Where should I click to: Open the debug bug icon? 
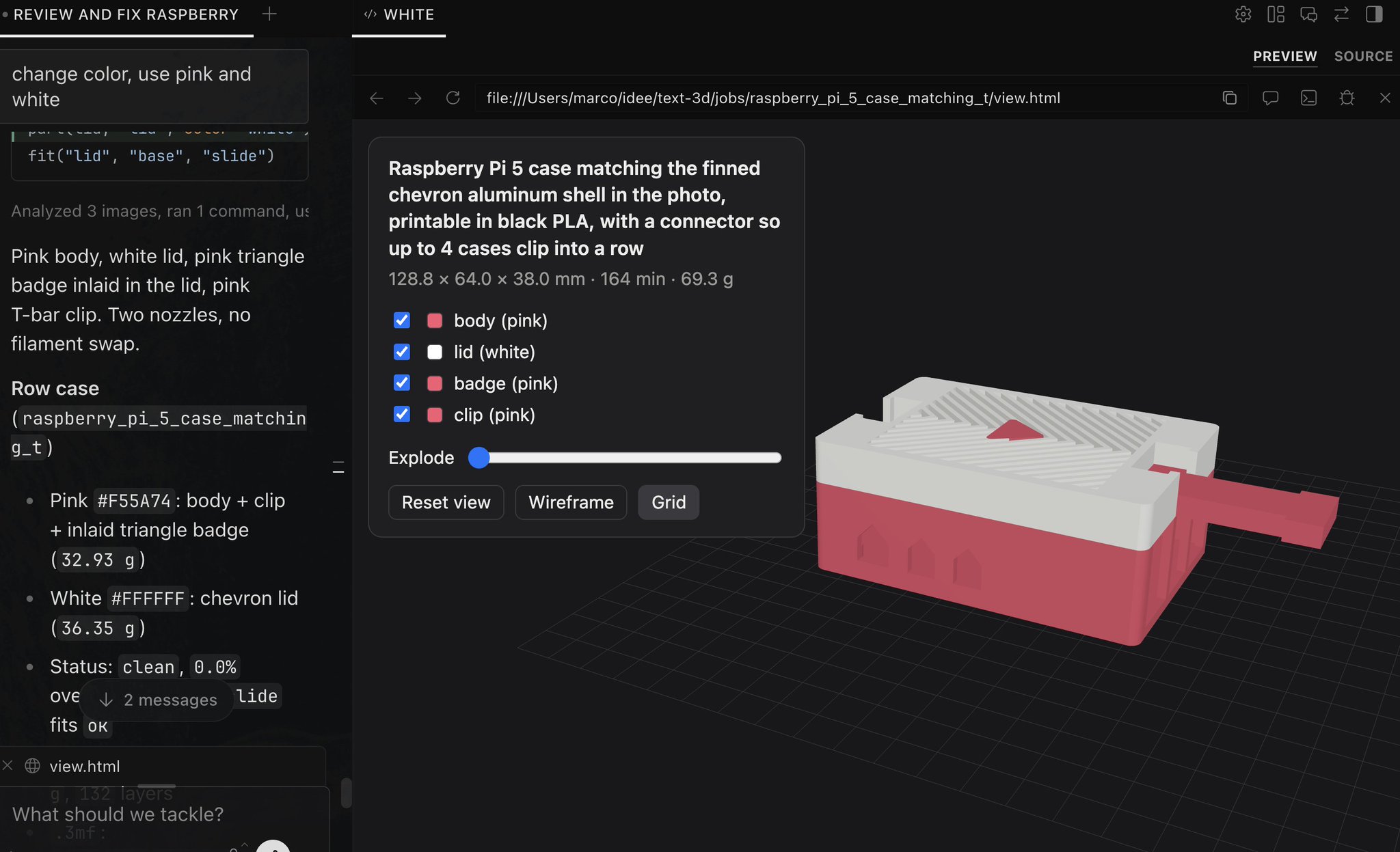(x=1347, y=98)
